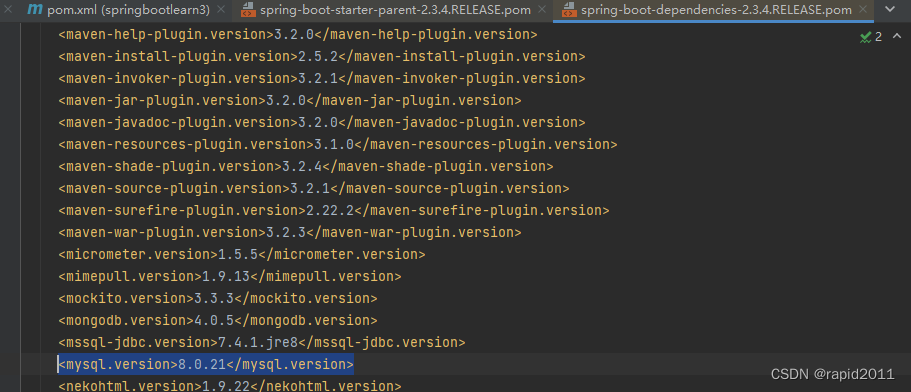
Task: Click mockito.version 3.3.3 line
Action: [x=218, y=299]
